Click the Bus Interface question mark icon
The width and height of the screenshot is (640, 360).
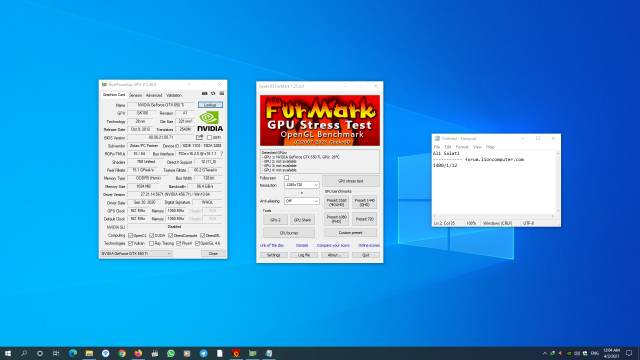click(x=222, y=154)
